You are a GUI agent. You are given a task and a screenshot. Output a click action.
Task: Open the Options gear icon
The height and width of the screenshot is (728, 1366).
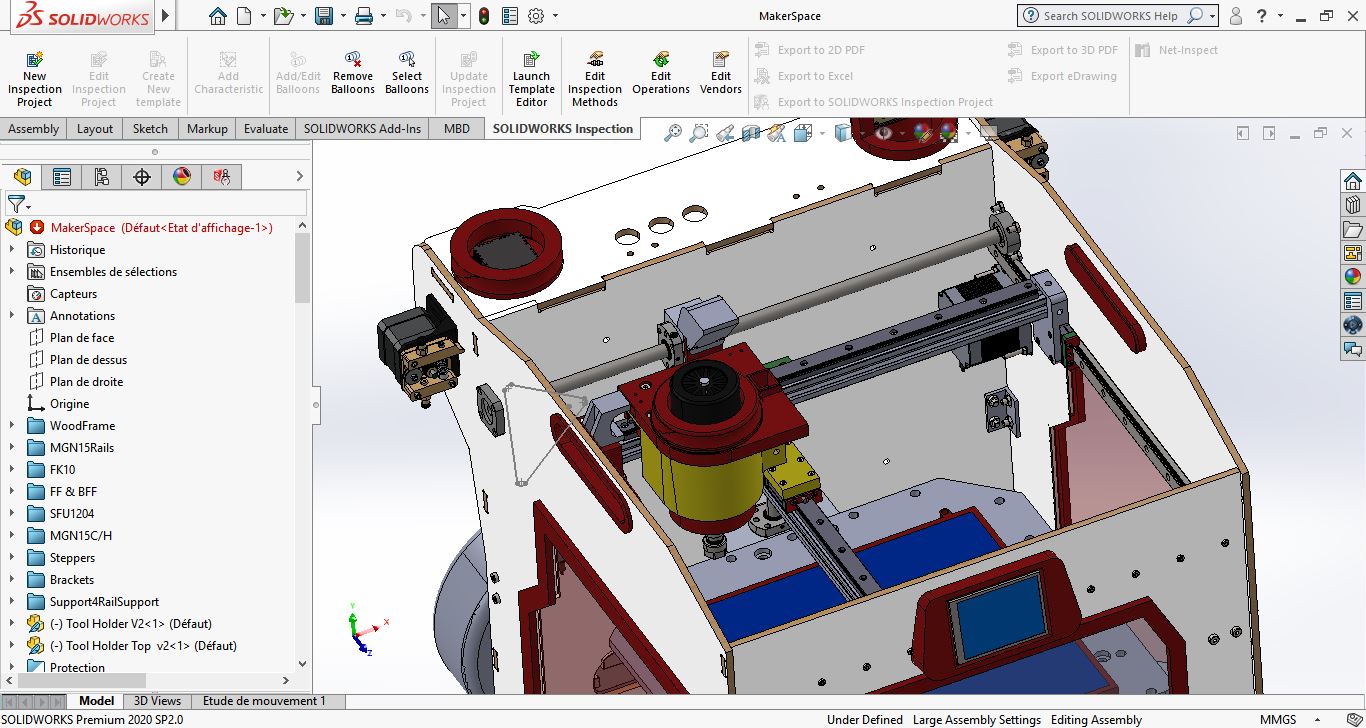coord(536,16)
